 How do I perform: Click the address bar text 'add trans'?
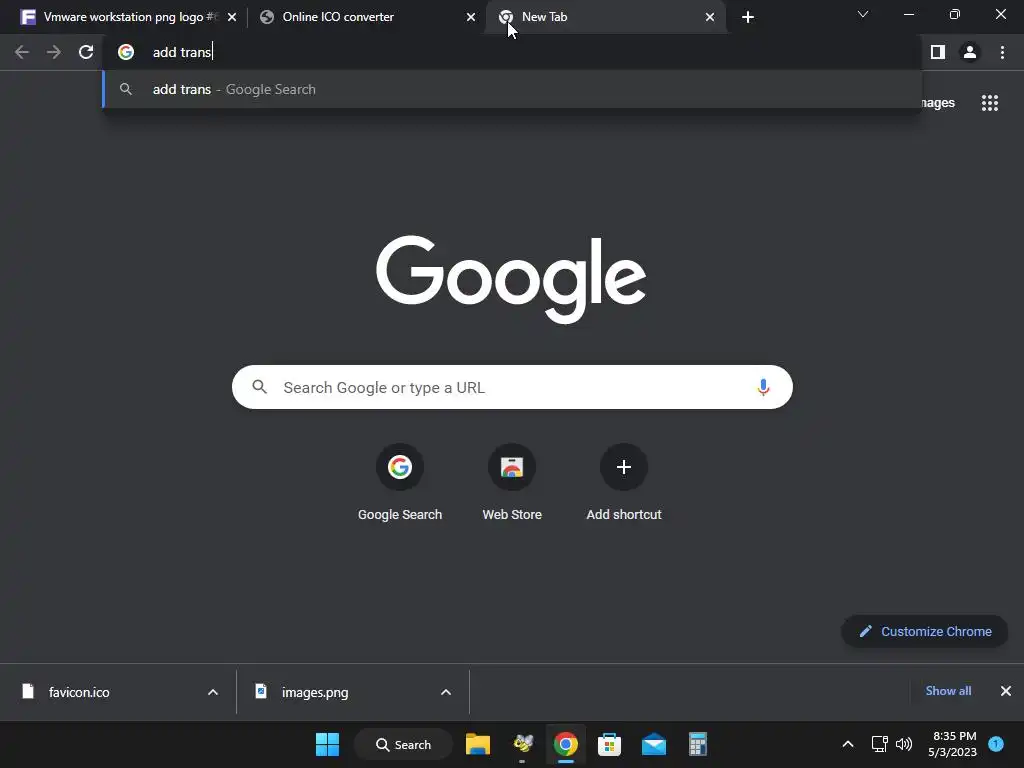click(x=182, y=52)
